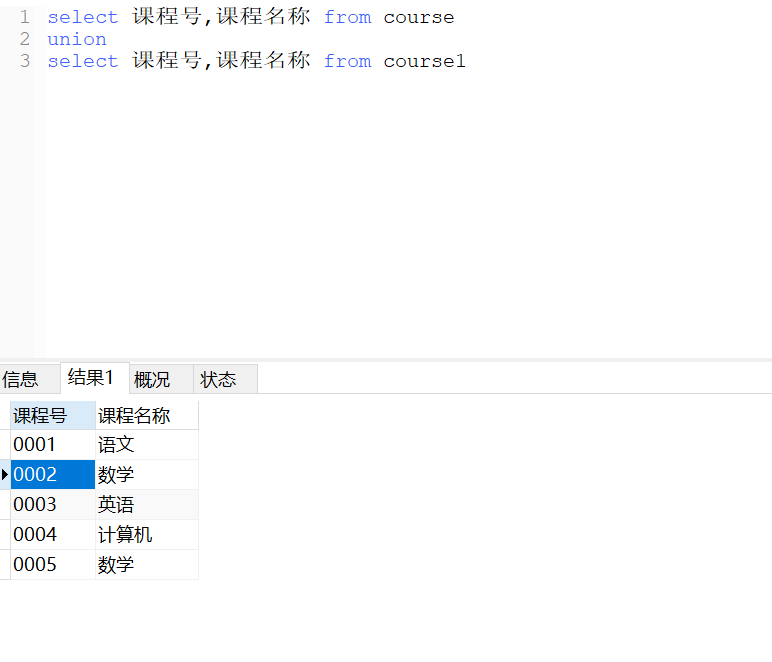772x662 pixels.
Task: Select cell 0001 in results
Action: click(53, 444)
